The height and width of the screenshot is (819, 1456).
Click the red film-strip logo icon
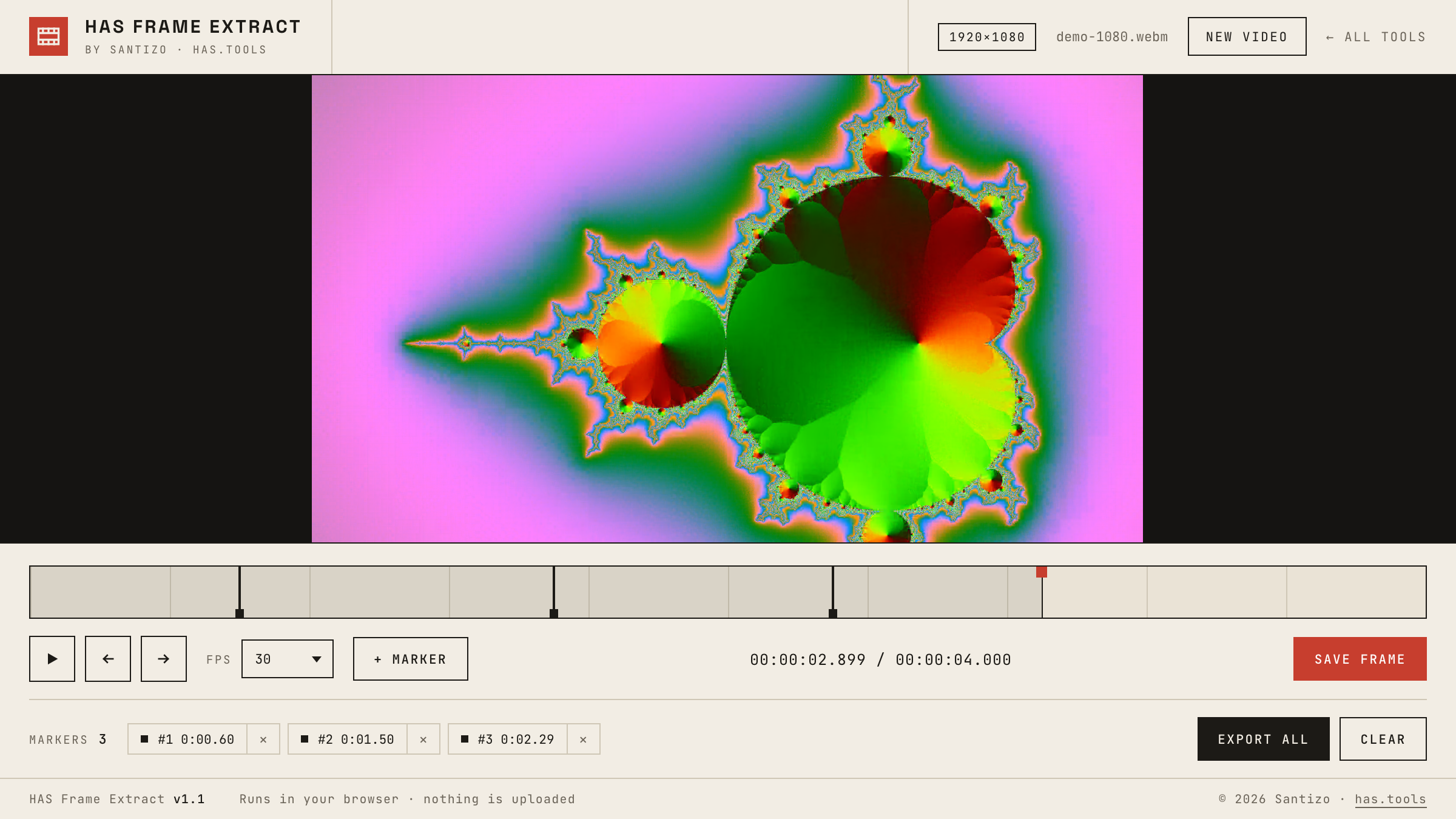coord(49,36)
